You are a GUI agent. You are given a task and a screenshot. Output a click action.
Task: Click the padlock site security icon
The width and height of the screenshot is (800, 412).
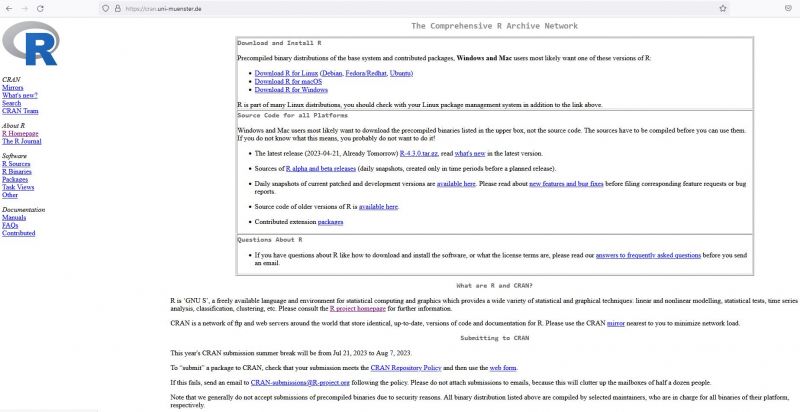[119, 7]
